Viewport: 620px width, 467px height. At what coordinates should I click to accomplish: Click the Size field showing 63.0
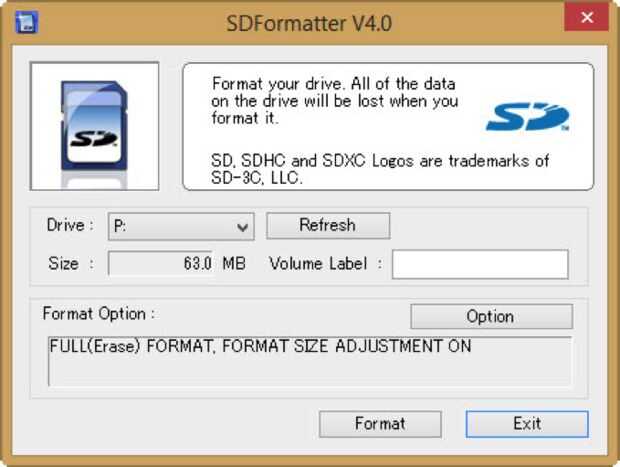pos(161,263)
